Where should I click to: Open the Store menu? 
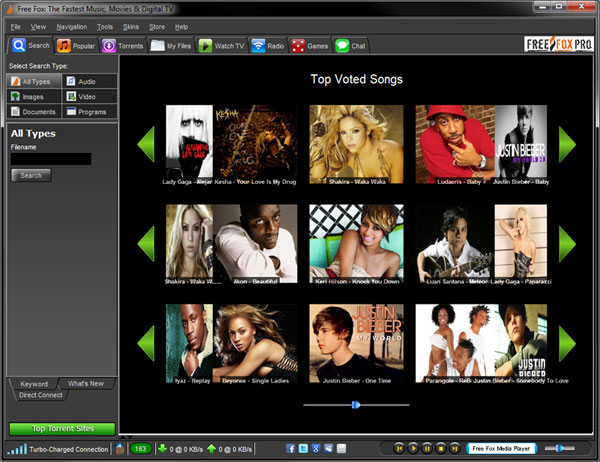(x=157, y=27)
